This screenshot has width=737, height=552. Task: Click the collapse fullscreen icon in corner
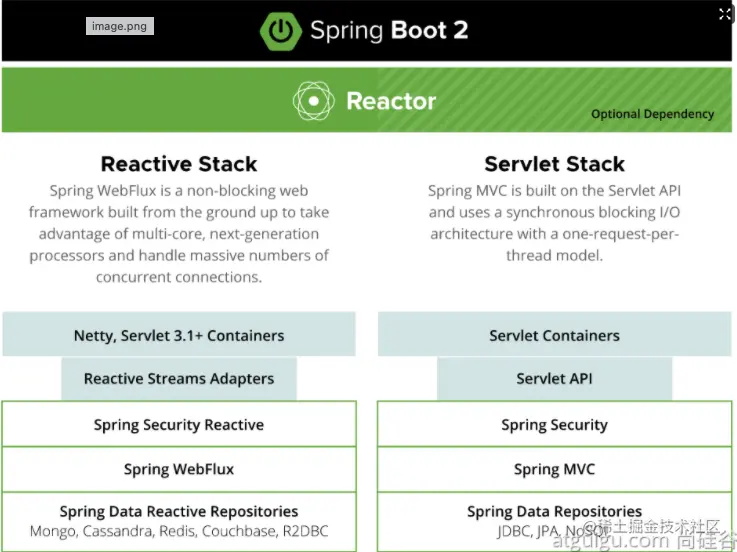(x=725, y=14)
